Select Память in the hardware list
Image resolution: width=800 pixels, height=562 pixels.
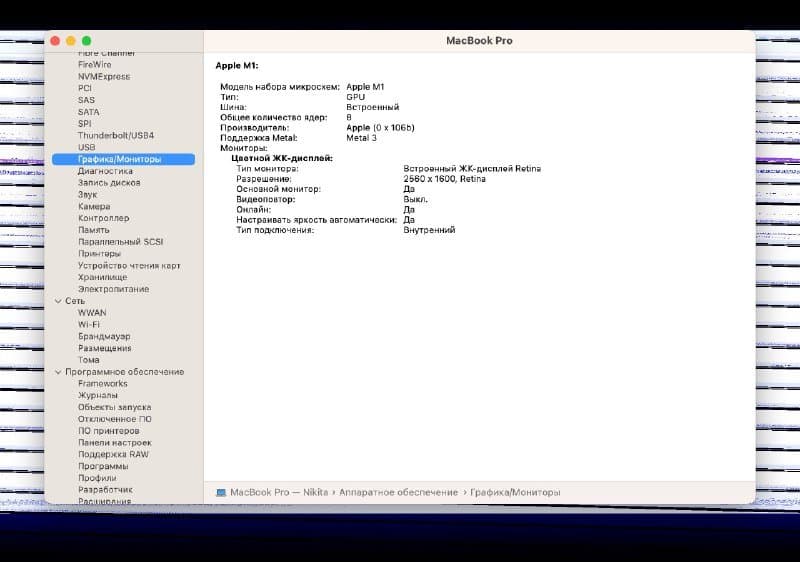(94, 230)
